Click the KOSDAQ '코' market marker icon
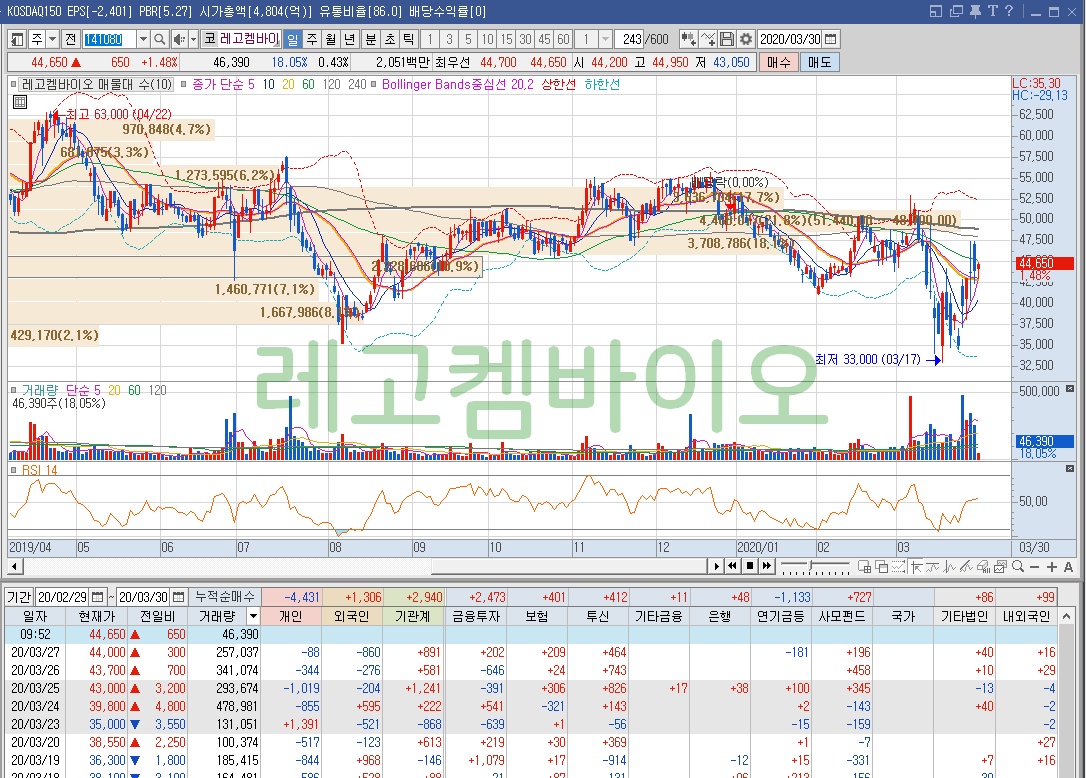Viewport: 1086px width, 778px height. [x=210, y=39]
